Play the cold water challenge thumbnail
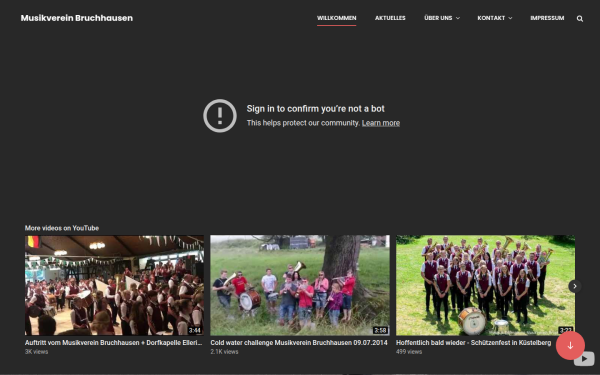This screenshot has height=375, width=600. click(x=300, y=285)
